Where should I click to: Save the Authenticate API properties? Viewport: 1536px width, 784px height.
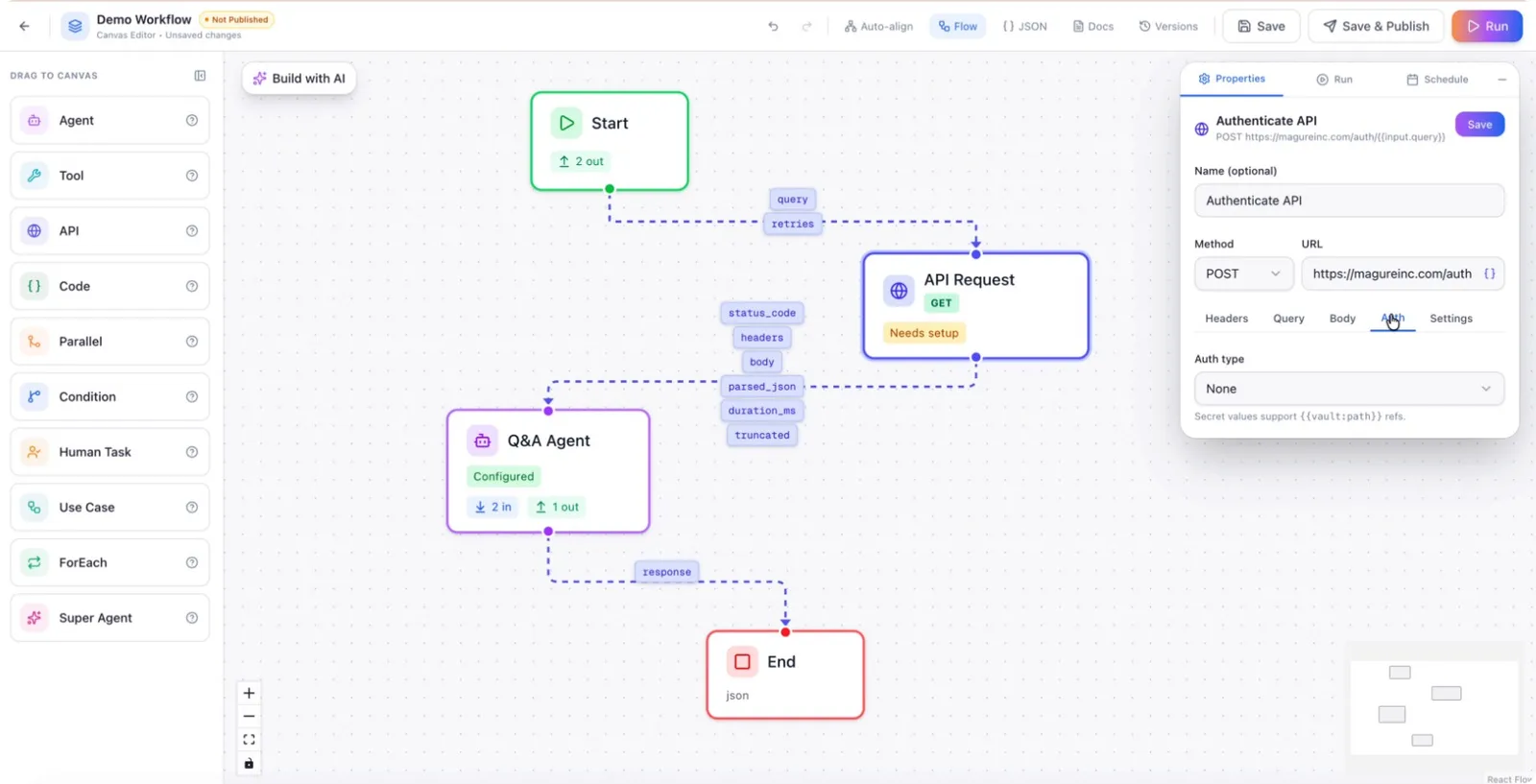coord(1479,125)
